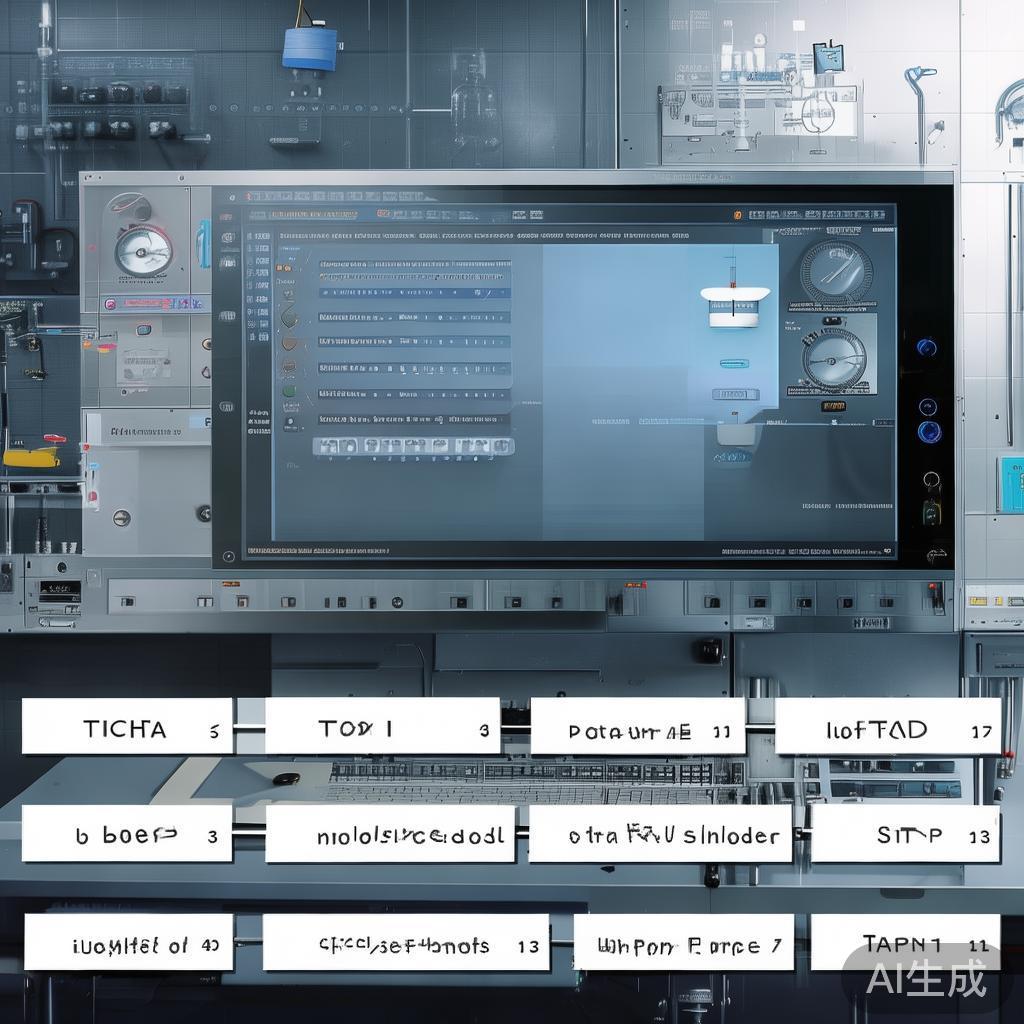
Task: Toggle the small blue pill switch under the vessel
Action: (735, 361)
